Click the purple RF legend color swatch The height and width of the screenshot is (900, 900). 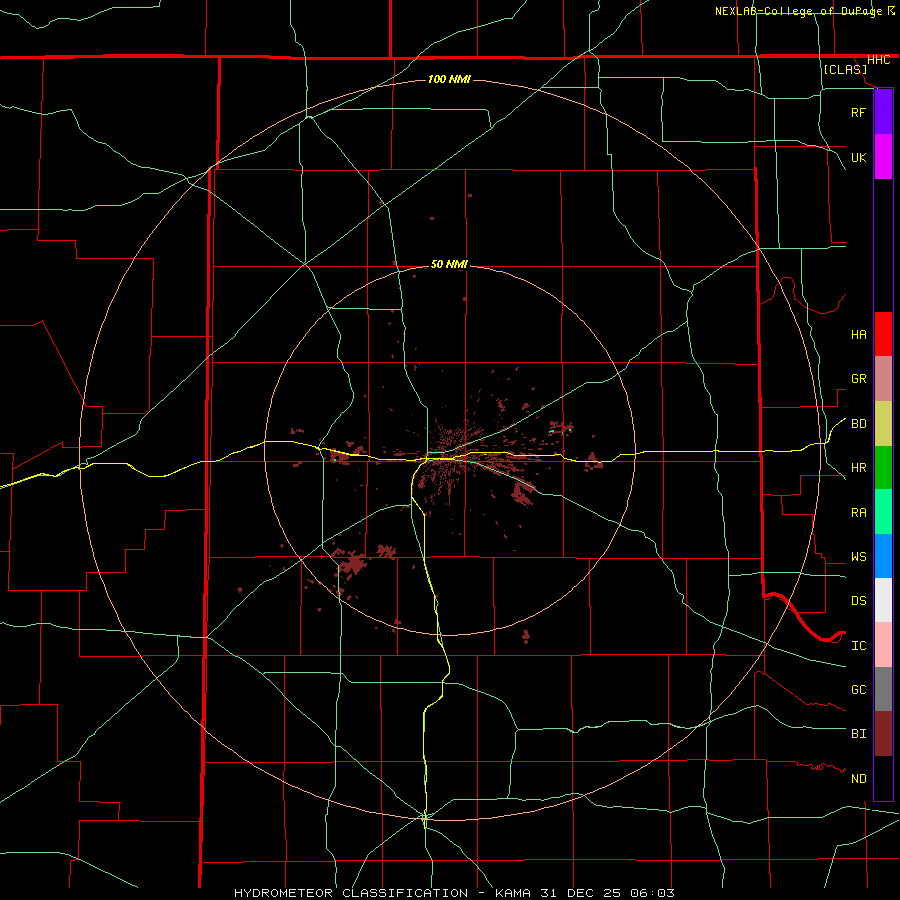coord(883,112)
